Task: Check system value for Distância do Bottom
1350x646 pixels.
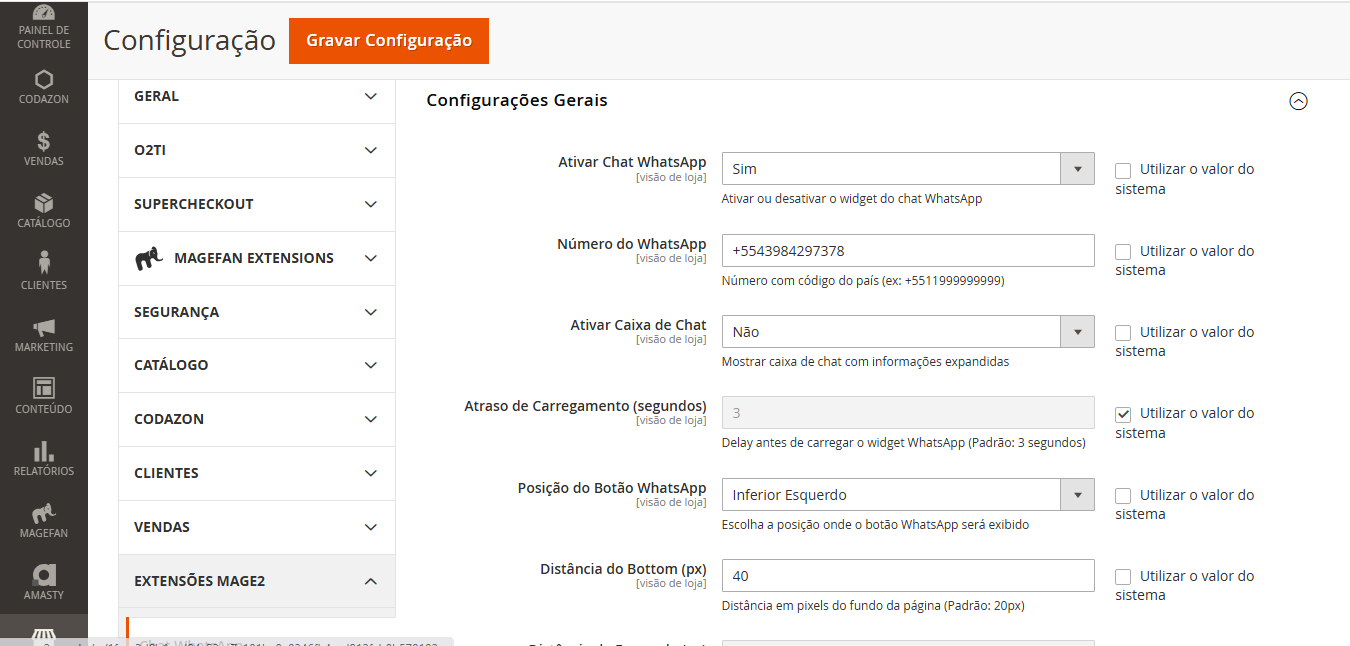Action: coord(1123,577)
